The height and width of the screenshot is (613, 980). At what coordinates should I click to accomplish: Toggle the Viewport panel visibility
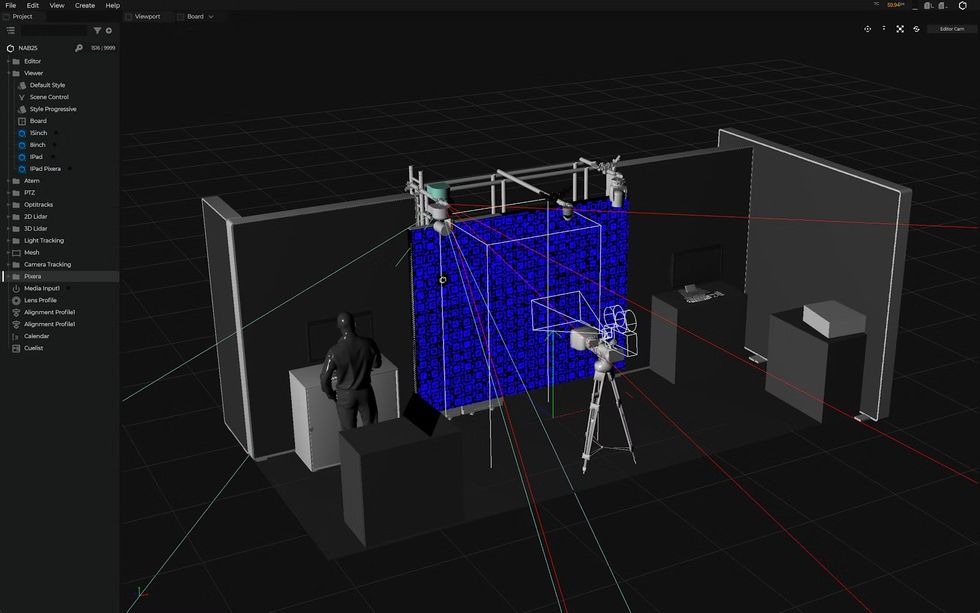pyautogui.click(x=130, y=16)
